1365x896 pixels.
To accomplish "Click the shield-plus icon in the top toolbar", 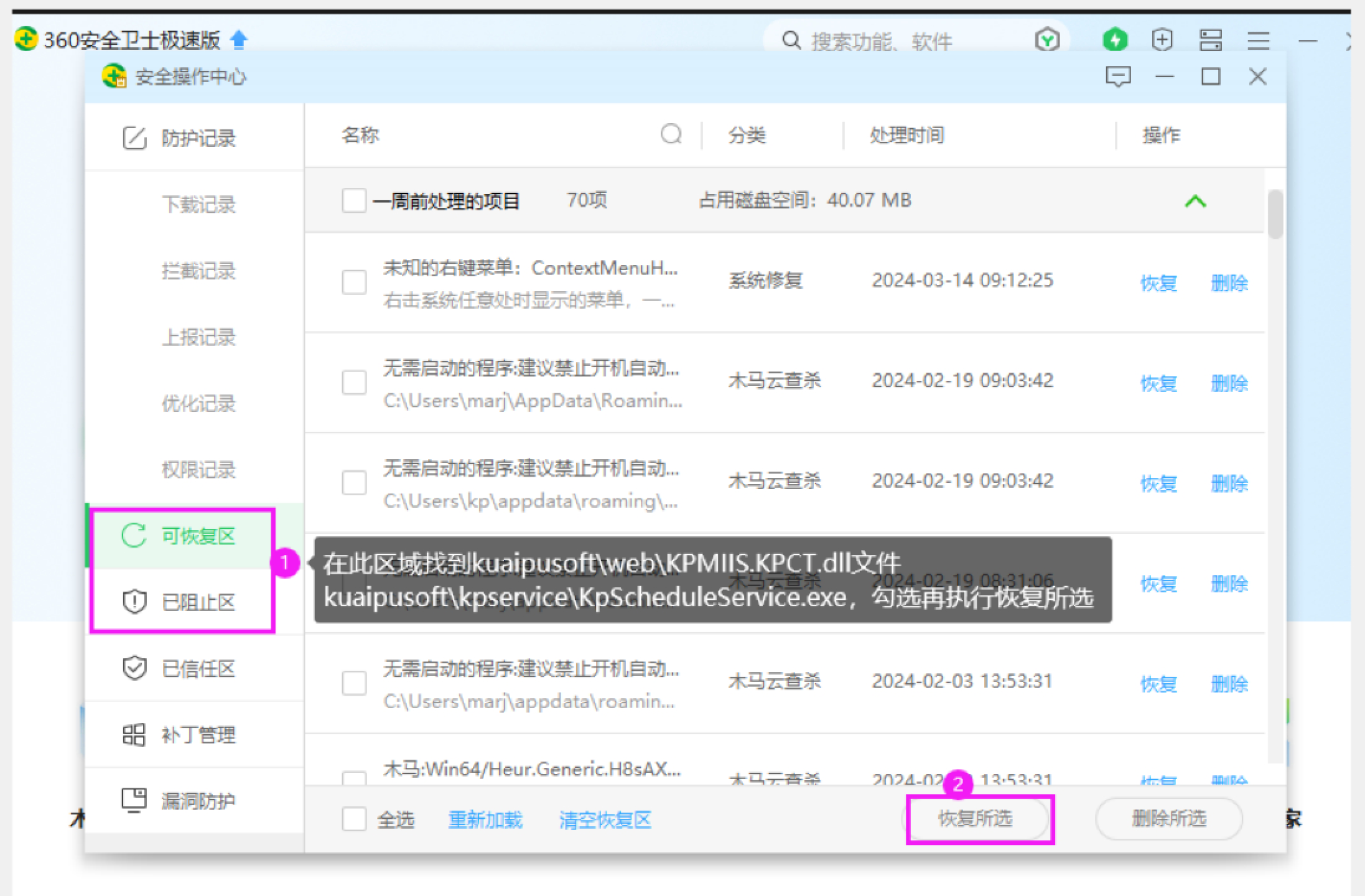I will (x=1162, y=40).
